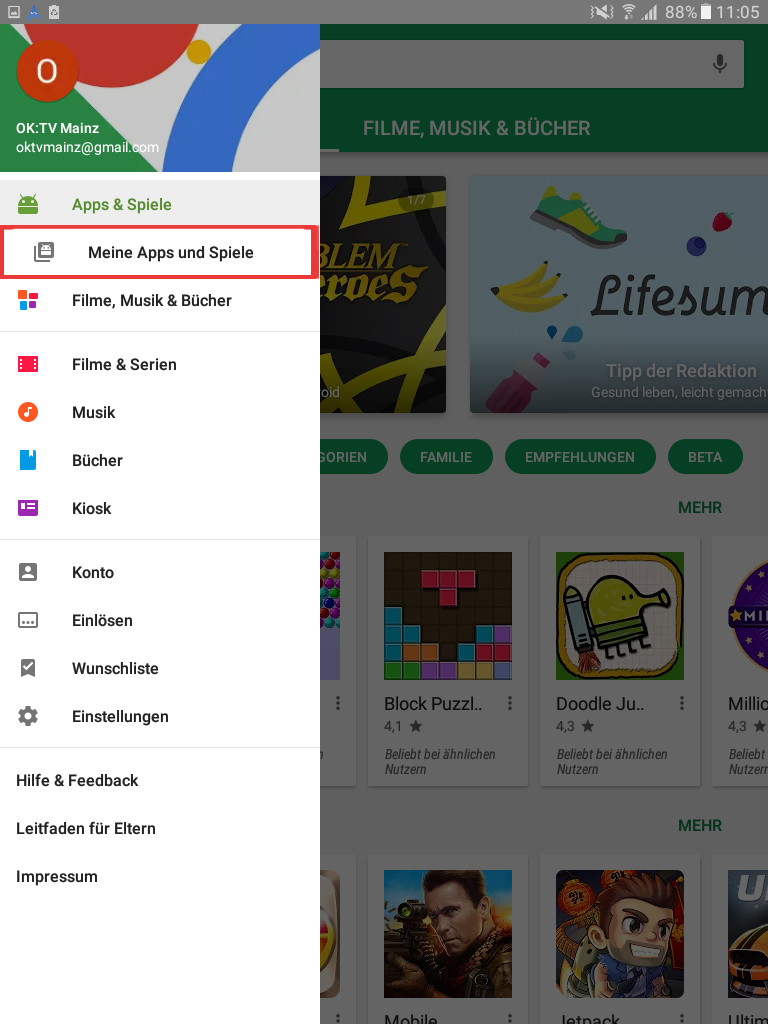Open the Lifesum Tipp der Redaktion banner
The image size is (768, 1024).
(x=619, y=295)
